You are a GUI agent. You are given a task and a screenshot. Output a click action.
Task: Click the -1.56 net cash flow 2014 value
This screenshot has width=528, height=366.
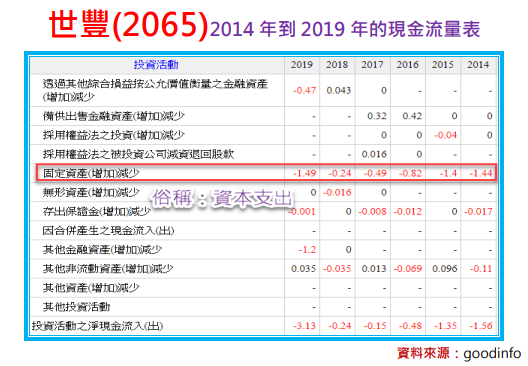click(481, 326)
